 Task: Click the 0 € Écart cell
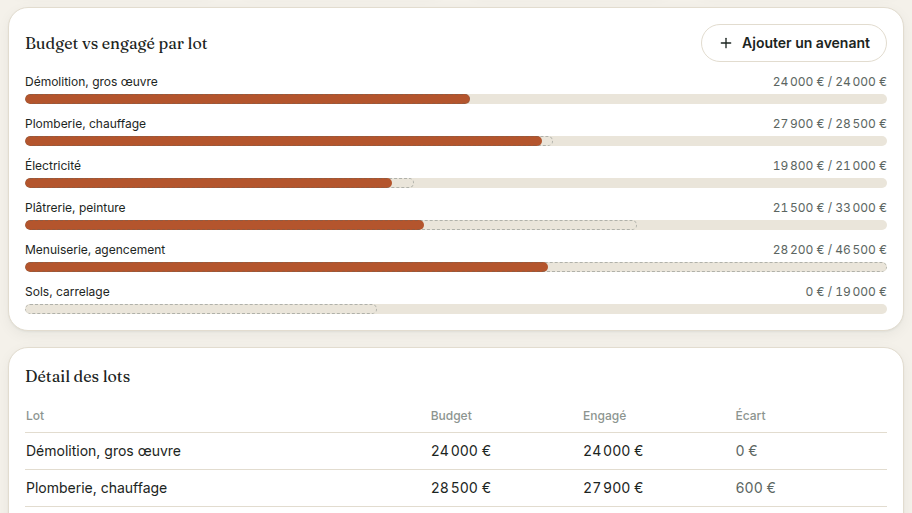coord(746,451)
